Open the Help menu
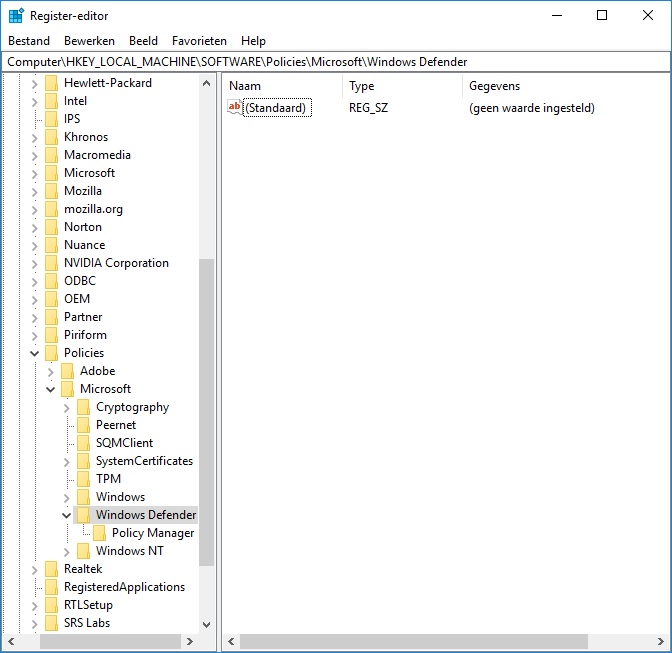This screenshot has height=653, width=672. click(x=253, y=41)
